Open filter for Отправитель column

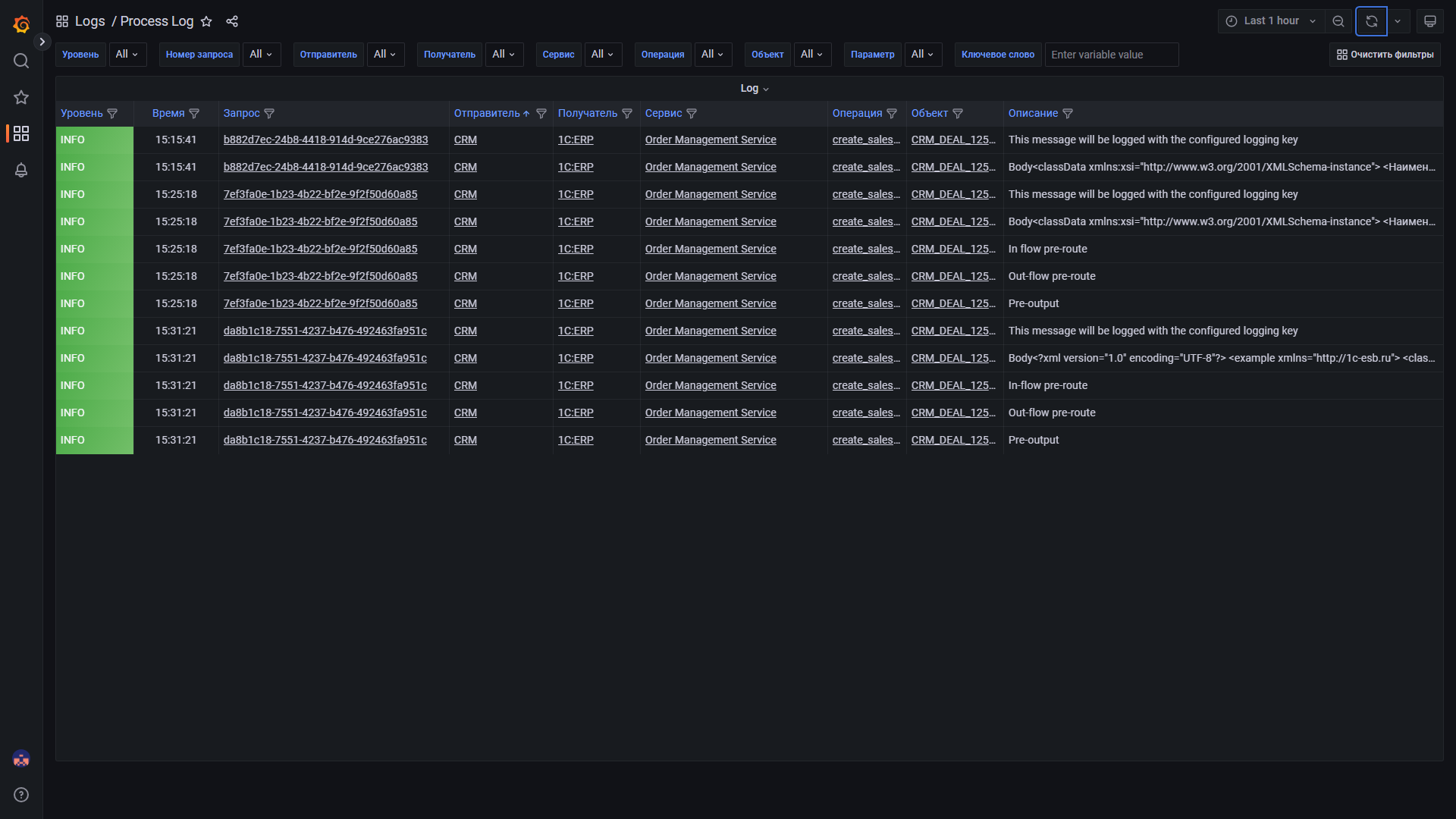click(541, 114)
